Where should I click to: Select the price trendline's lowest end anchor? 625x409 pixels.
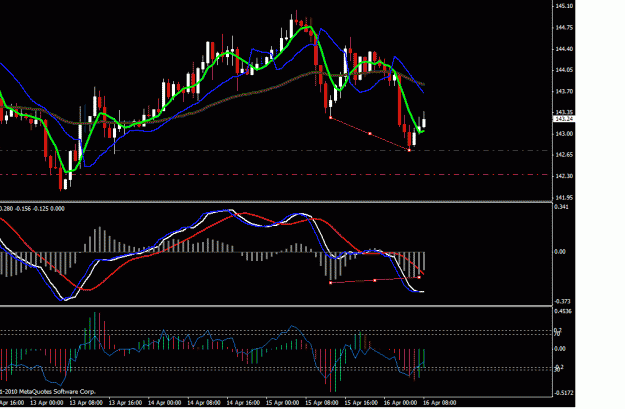[x=409, y=150]
